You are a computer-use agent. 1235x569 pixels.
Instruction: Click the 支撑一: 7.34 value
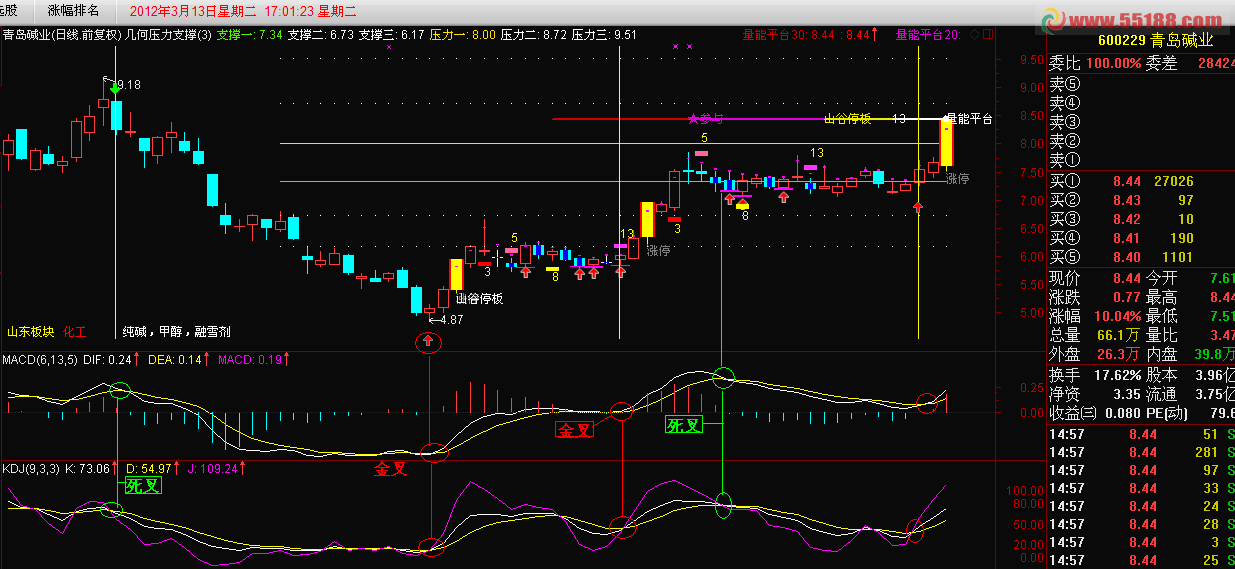(x=250, y=34)
